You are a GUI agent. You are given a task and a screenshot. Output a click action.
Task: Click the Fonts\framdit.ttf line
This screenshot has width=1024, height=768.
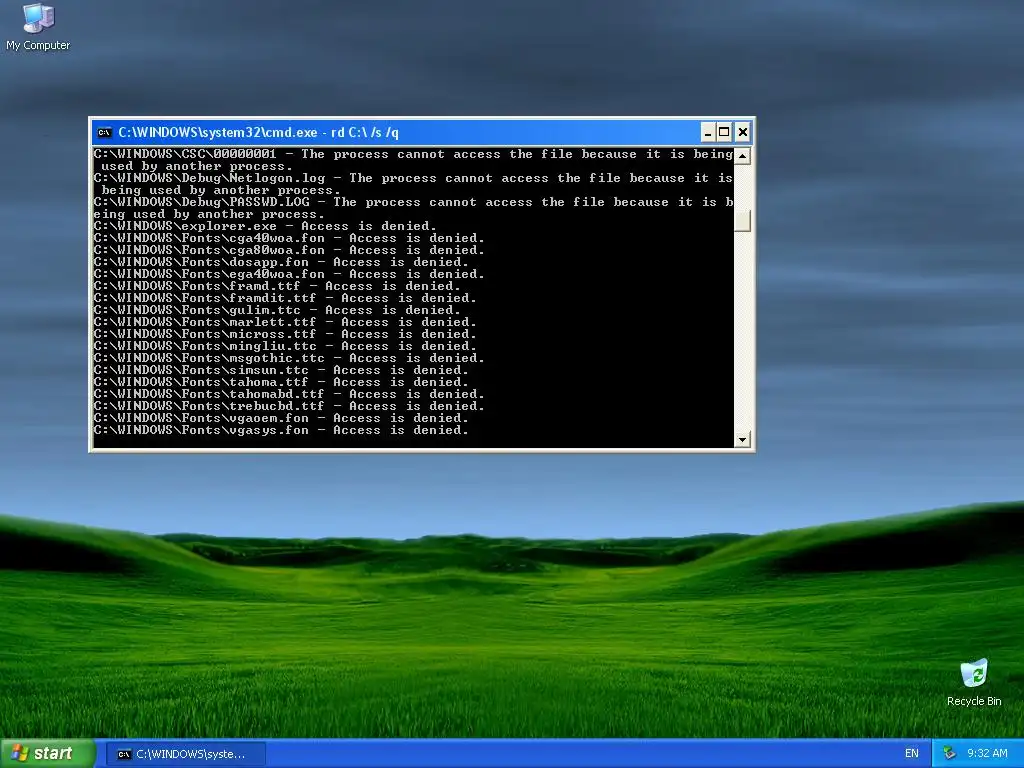(285, 298)
